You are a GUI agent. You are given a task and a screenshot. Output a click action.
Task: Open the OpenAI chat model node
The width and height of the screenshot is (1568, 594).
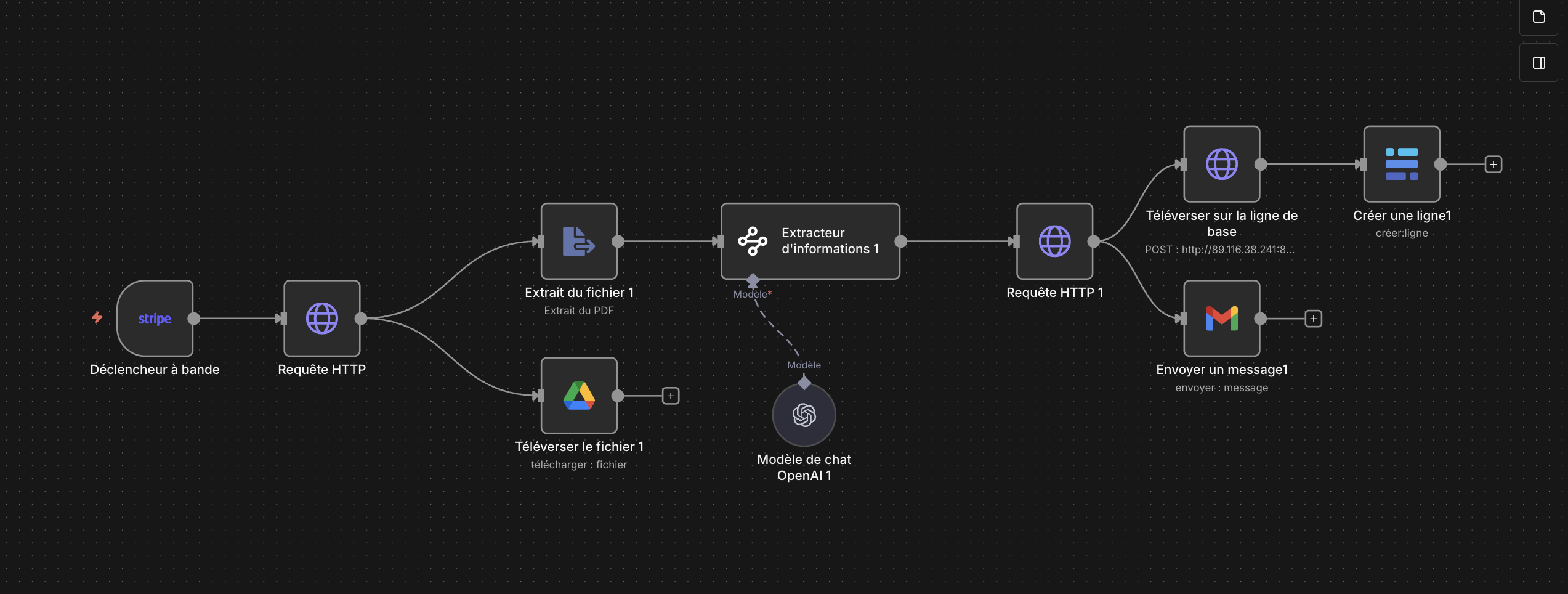coord(804,415)
